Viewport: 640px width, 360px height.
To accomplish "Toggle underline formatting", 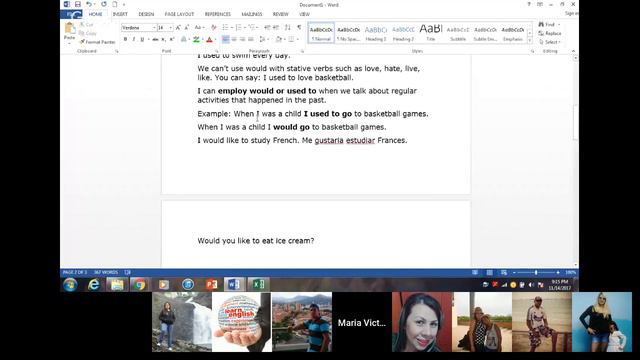I will pyautogui.click(x=142, y=39).
